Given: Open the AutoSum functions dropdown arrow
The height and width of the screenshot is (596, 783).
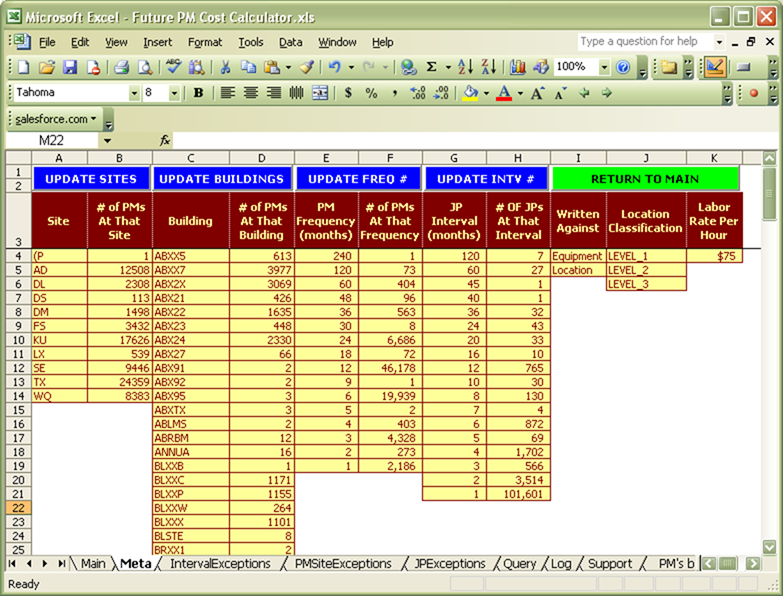Looking at the screenshot, I should pyautogui.click(x=448, y=66).
